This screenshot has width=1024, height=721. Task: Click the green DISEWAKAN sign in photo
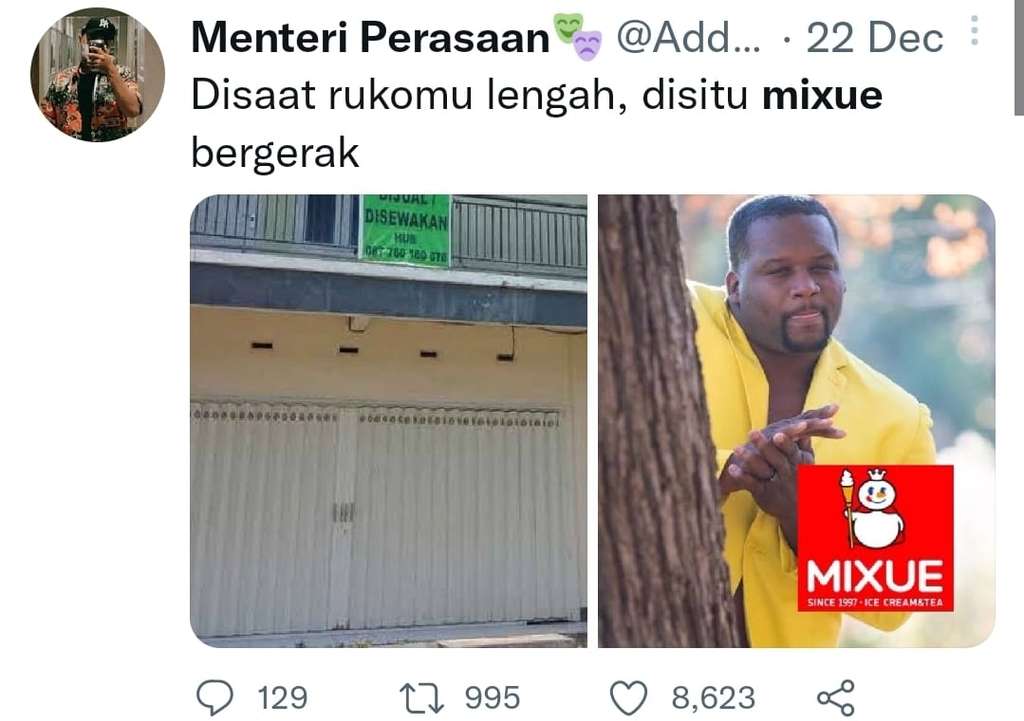point(406,231)
